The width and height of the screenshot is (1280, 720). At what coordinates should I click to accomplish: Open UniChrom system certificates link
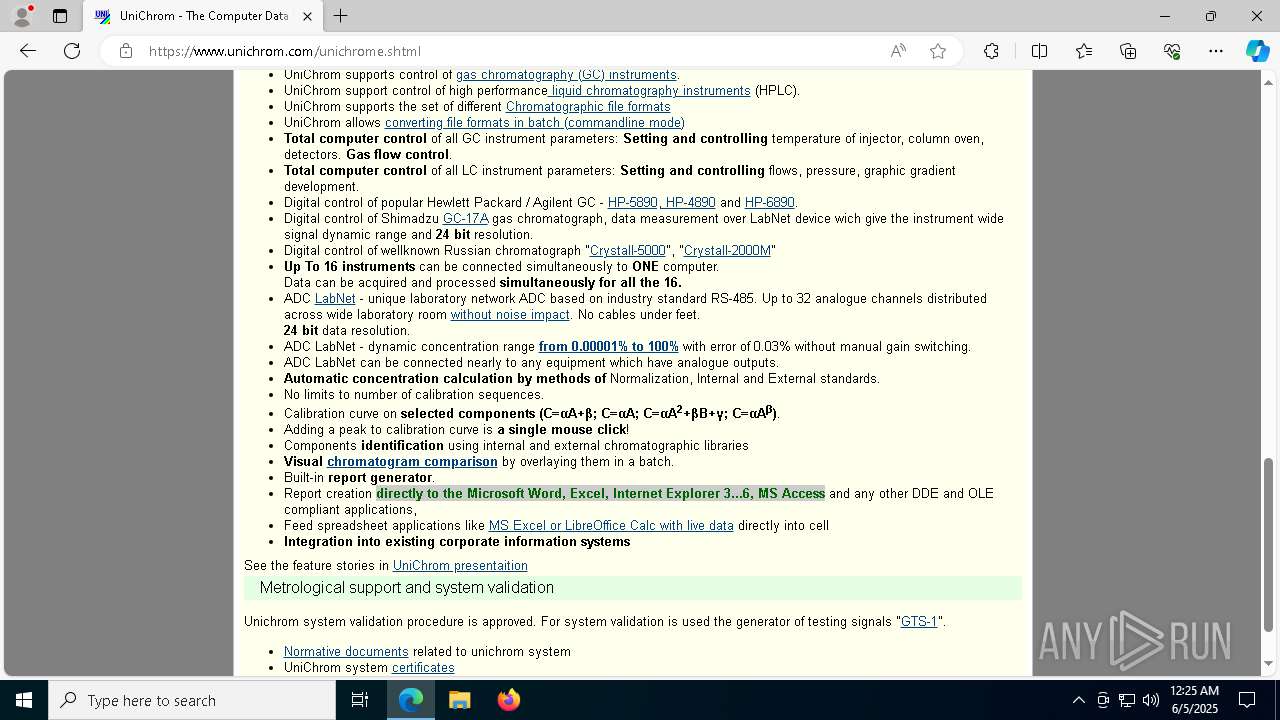tap(423, 668)
